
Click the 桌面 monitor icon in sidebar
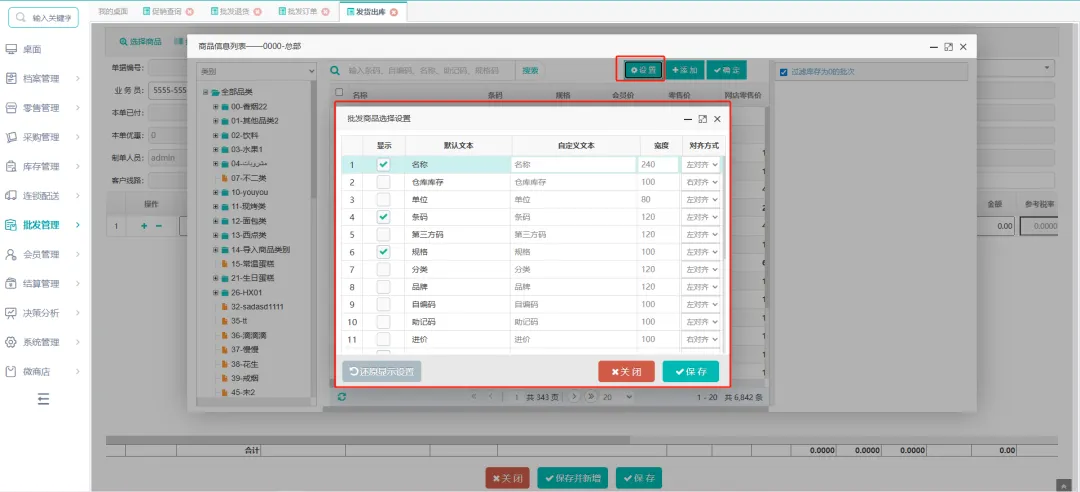(x=11, y=49)
